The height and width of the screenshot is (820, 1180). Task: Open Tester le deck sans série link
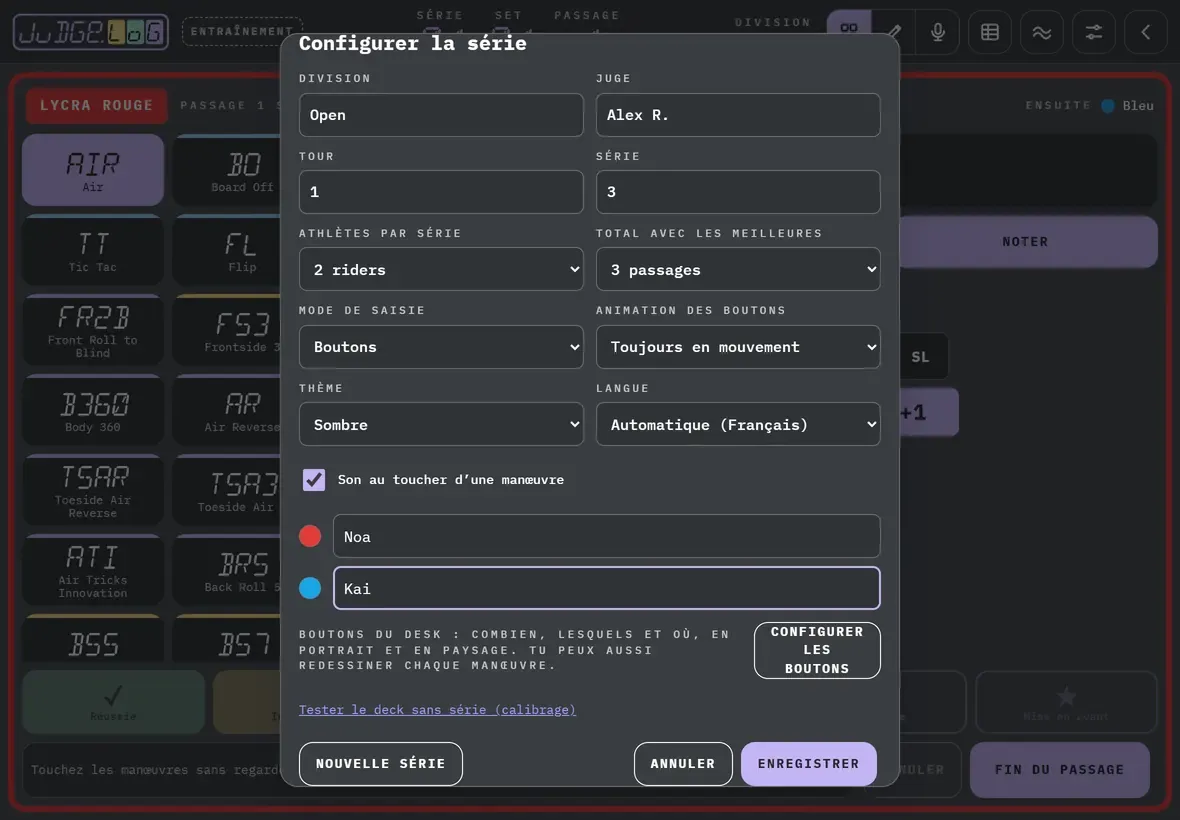437,709
